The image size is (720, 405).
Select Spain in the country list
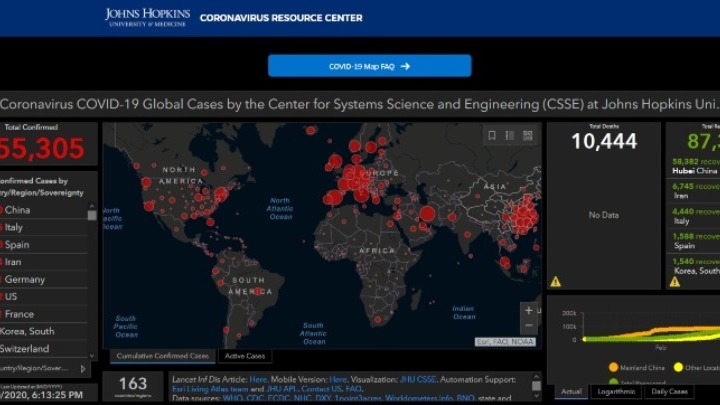(44, 245)
